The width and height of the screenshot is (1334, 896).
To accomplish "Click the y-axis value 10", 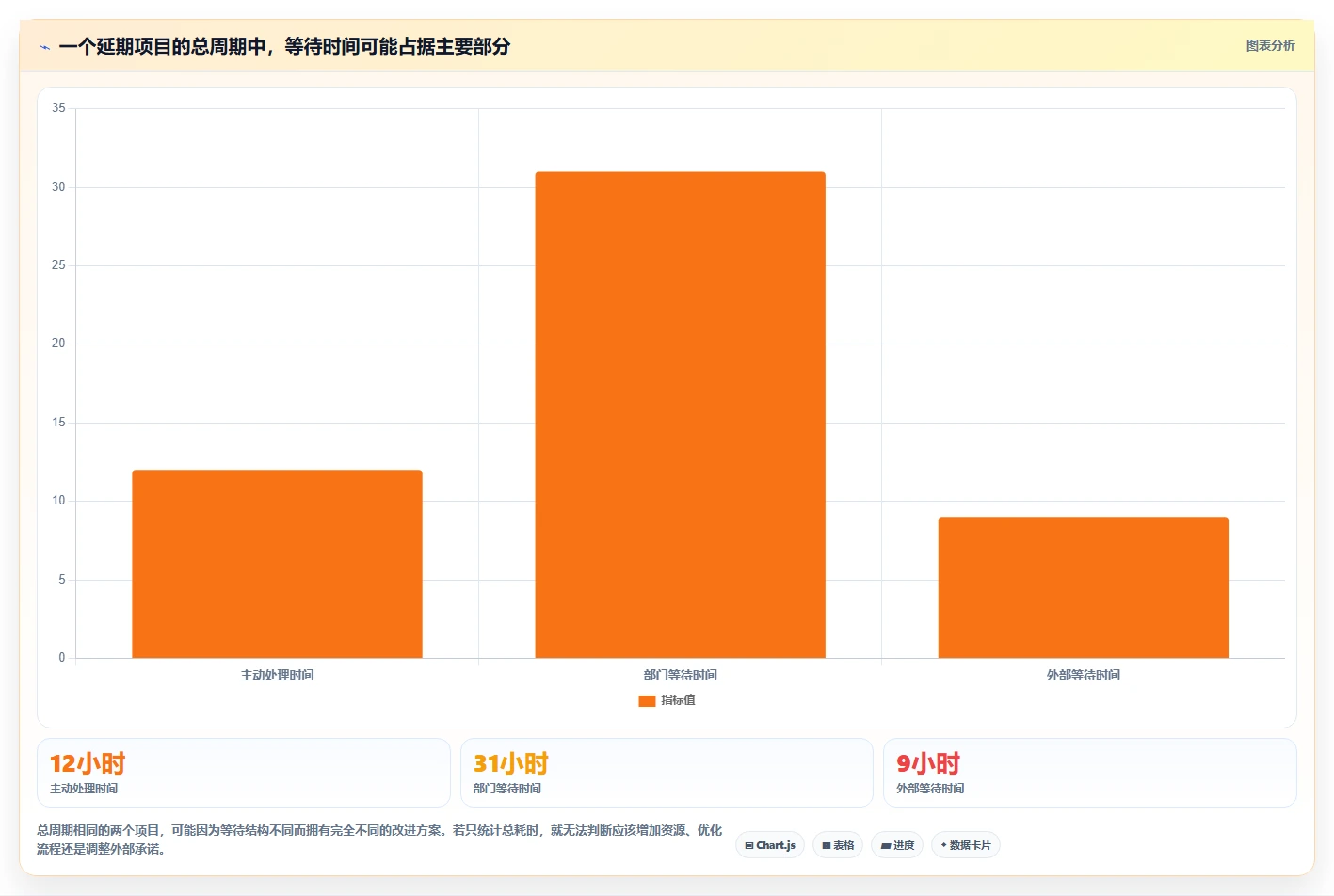I will tap(58, 501).
